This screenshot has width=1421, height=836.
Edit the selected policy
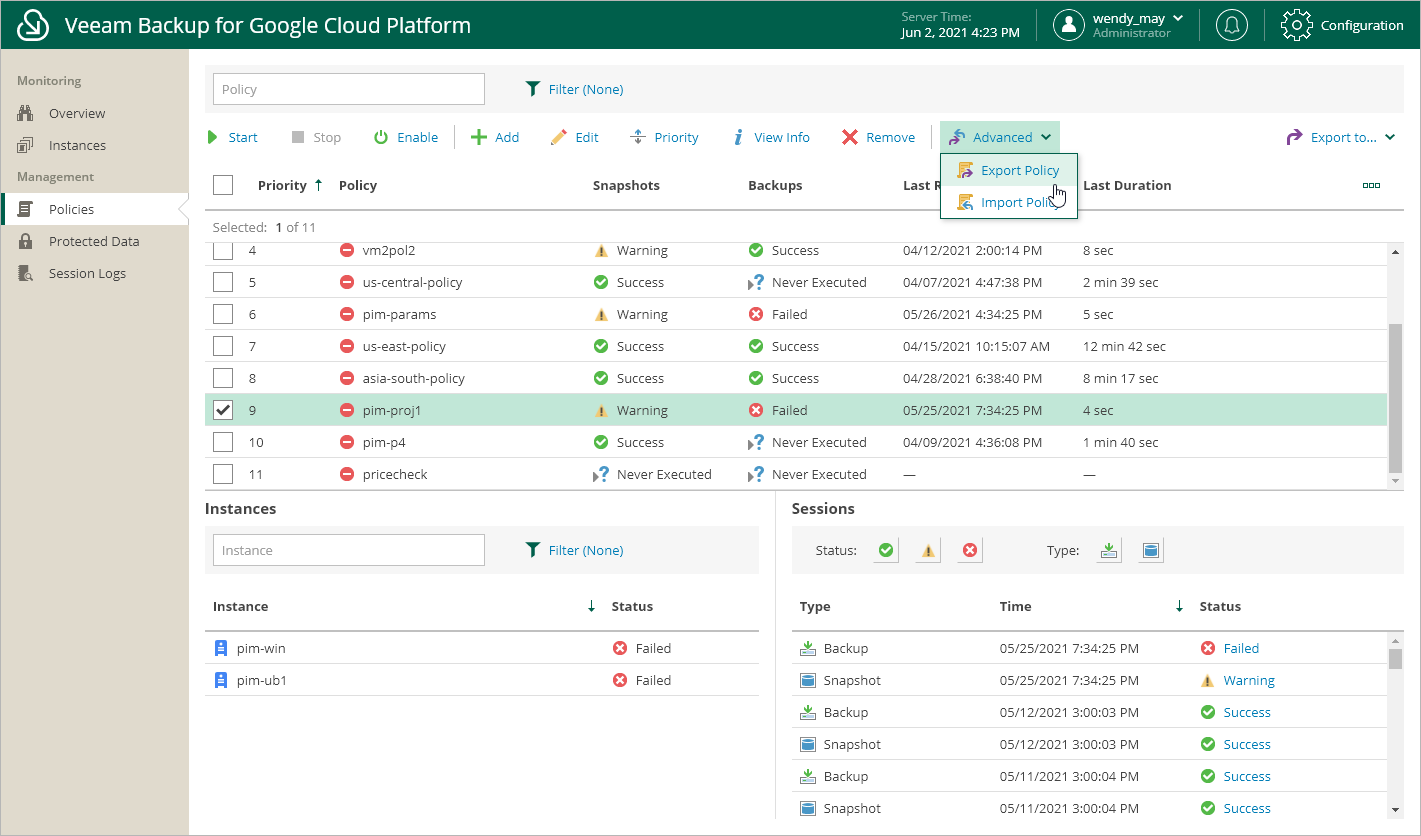tap(575, 137)
